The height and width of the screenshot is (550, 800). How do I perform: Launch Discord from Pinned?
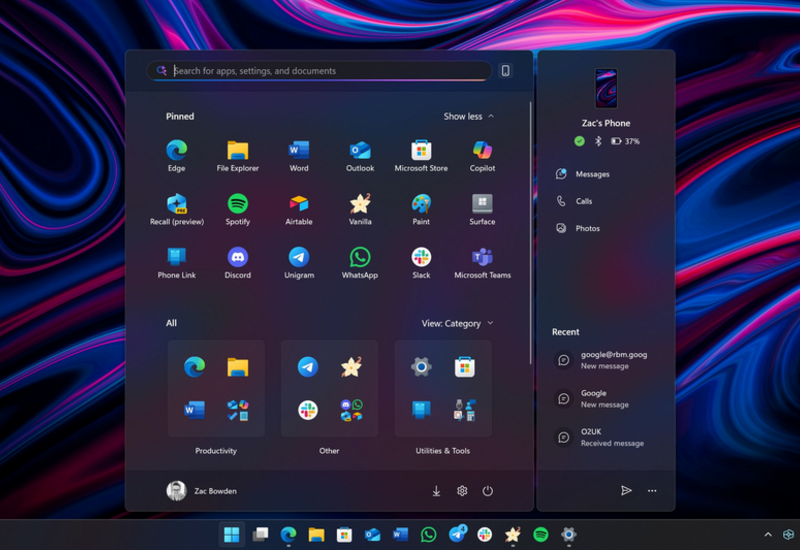point(238,263)
